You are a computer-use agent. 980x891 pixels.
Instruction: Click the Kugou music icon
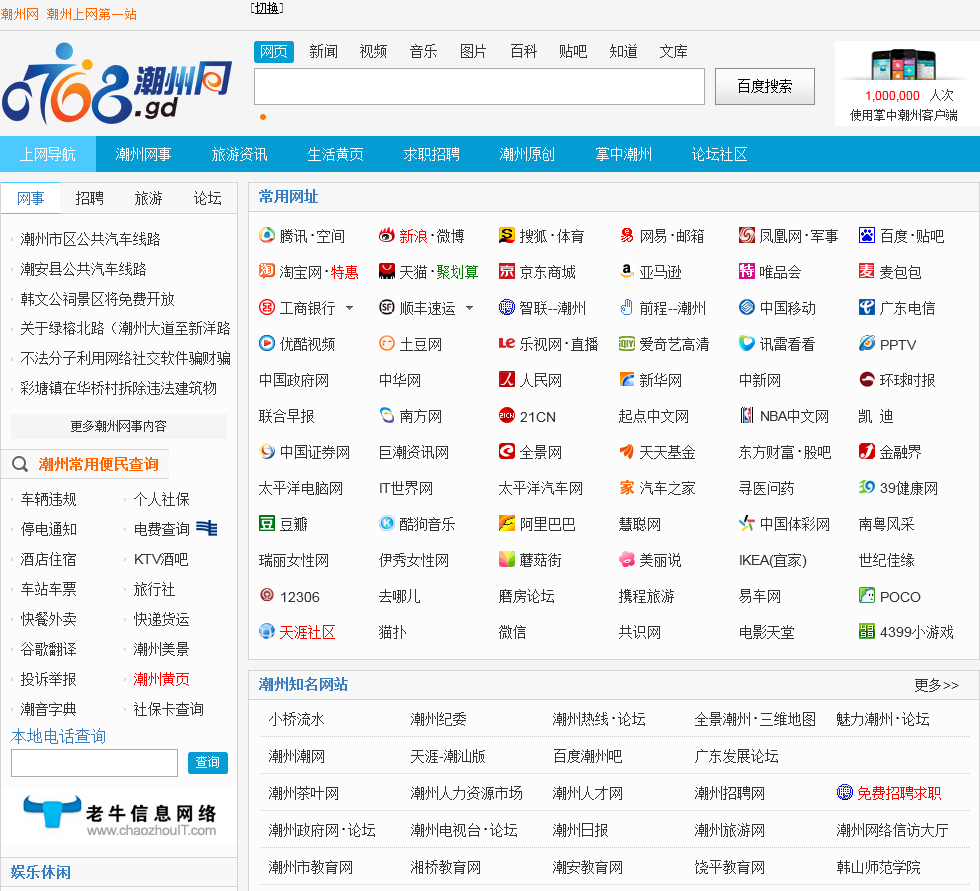387,523
